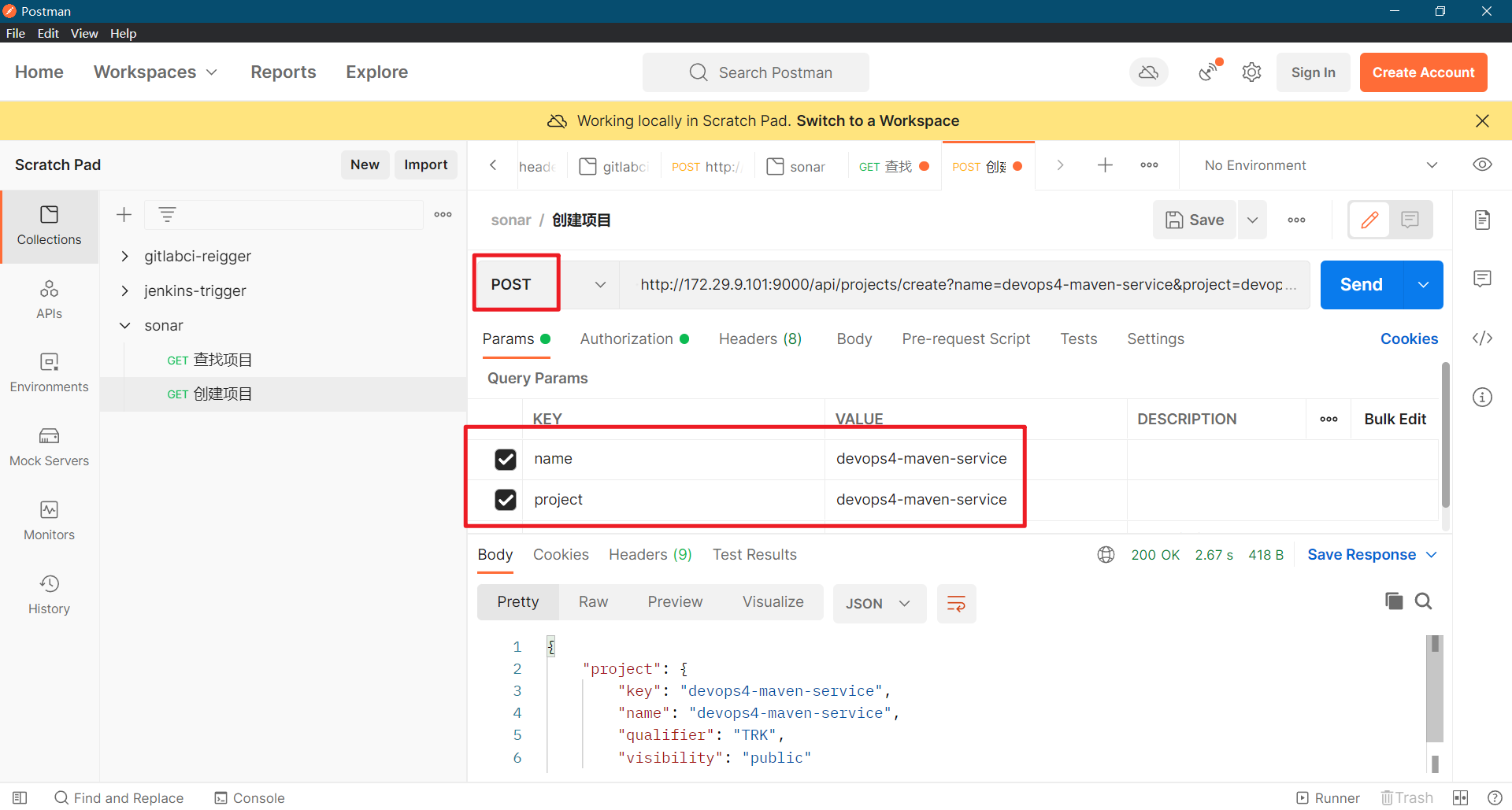Open the Collections sidebar panel

click(49, 226)
